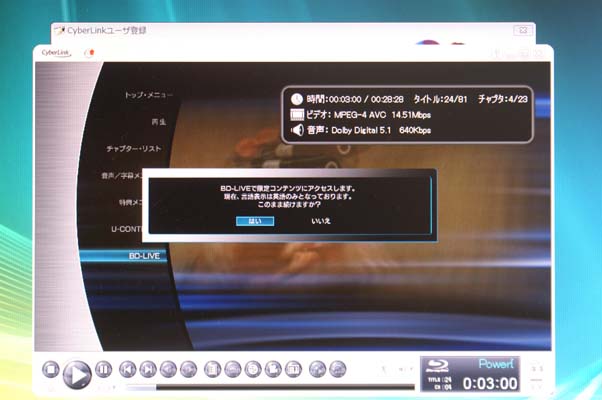Click round panel-layout icon before the last two

coord(294,370)
